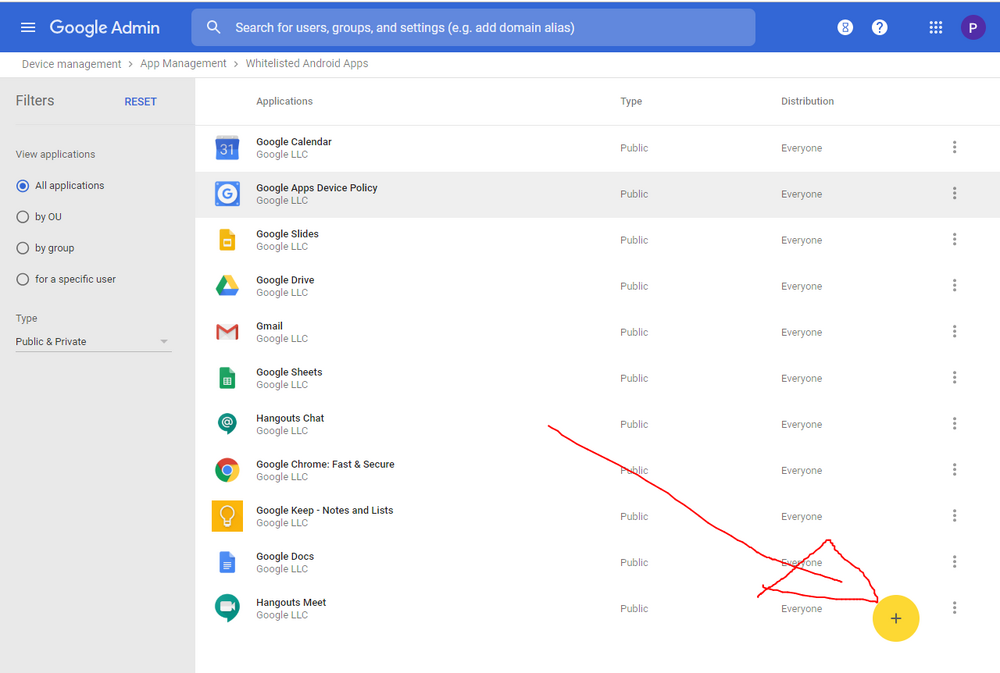Click the Google Apps Device Policy icon
Image resolution: width=1000 pixels, height=673 pixels.
(227, 194)
